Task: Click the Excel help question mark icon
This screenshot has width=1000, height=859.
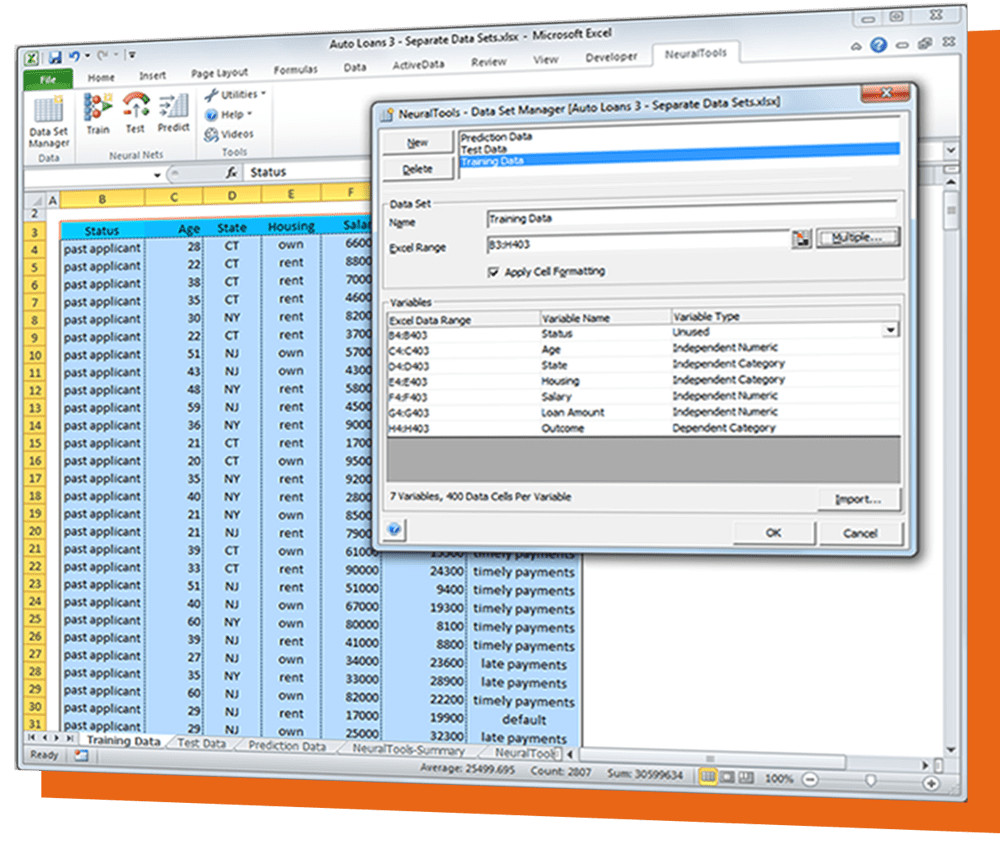Action: click(x=878, y=45)
